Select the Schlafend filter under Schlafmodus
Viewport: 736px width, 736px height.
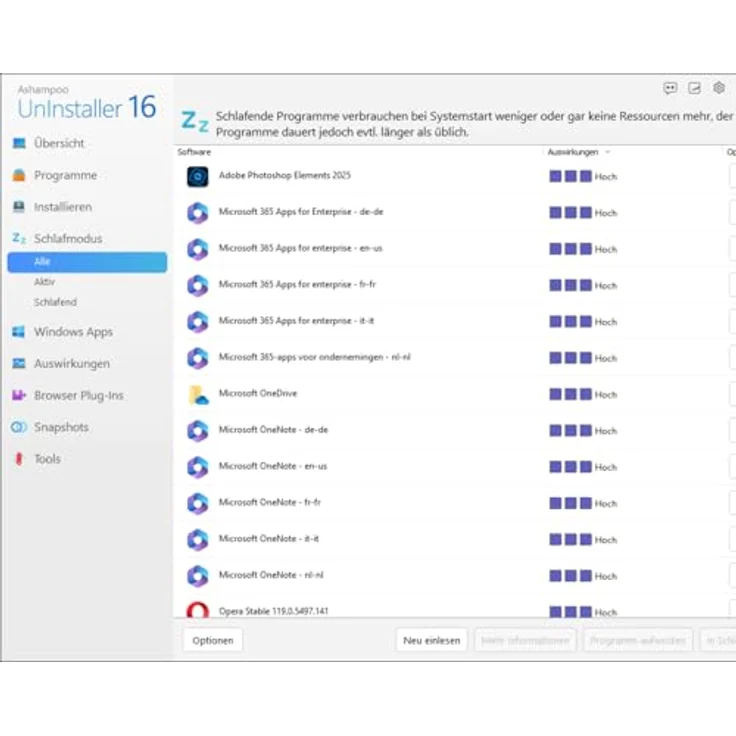tap(55, 302)
